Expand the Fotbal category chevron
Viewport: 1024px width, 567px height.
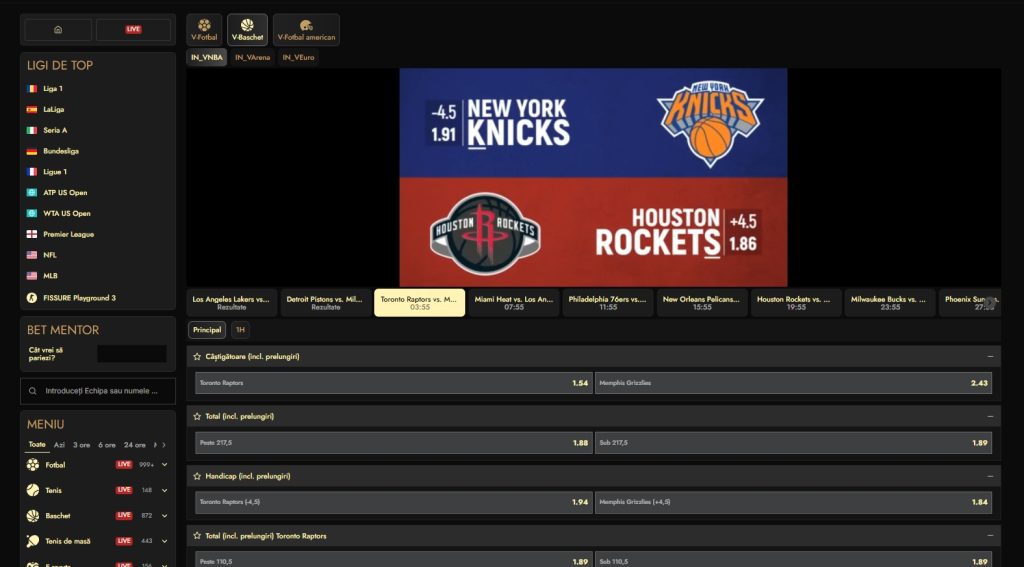(165, 465)
